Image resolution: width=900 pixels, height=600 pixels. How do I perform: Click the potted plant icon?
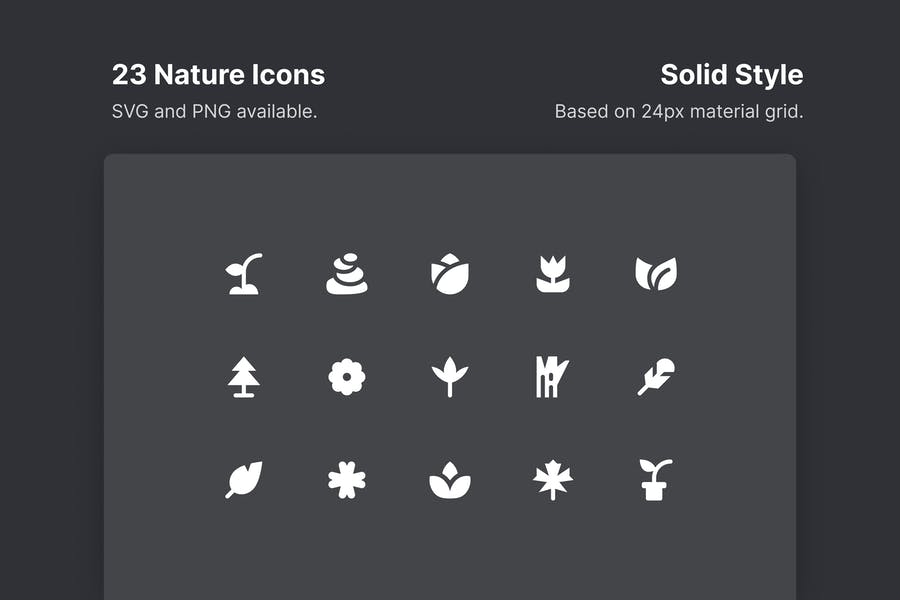tap(655, 480)
